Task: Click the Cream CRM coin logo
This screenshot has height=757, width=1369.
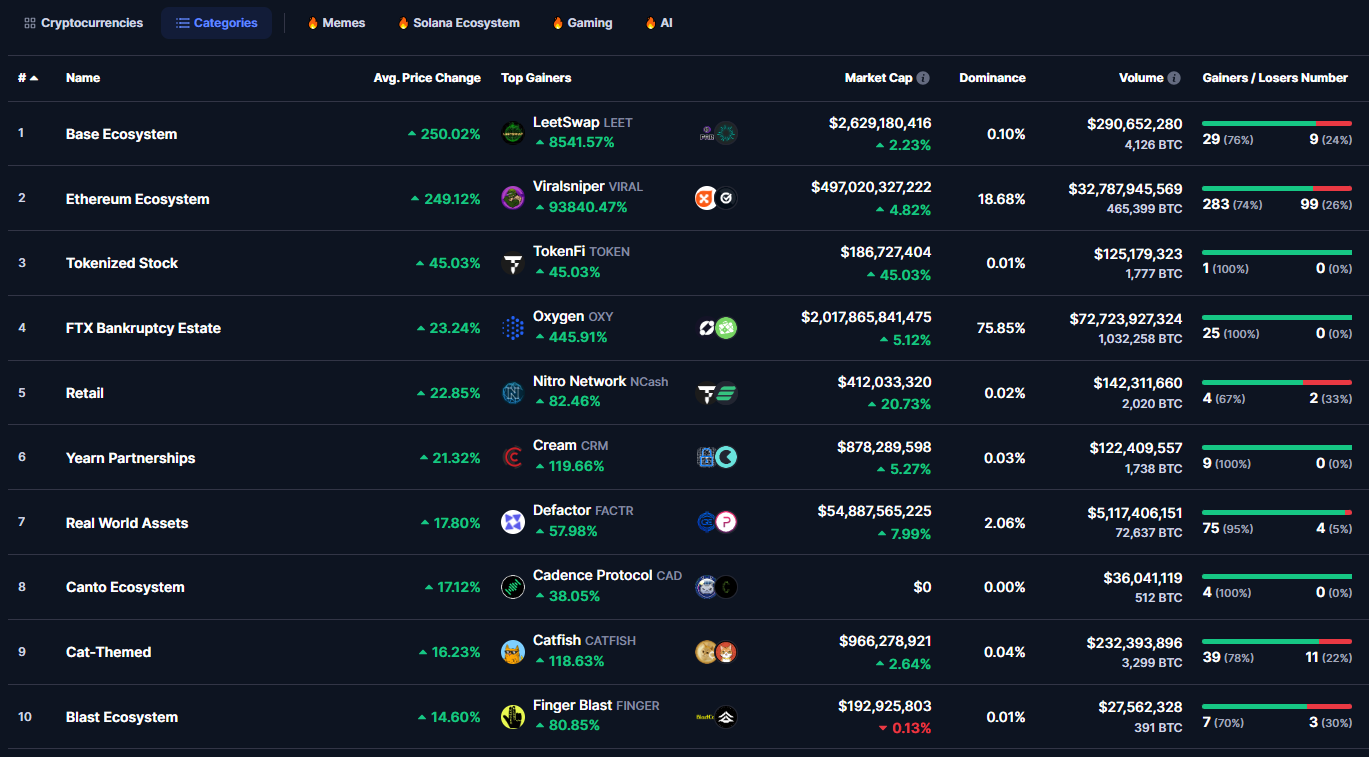Action: pos(513,457)
